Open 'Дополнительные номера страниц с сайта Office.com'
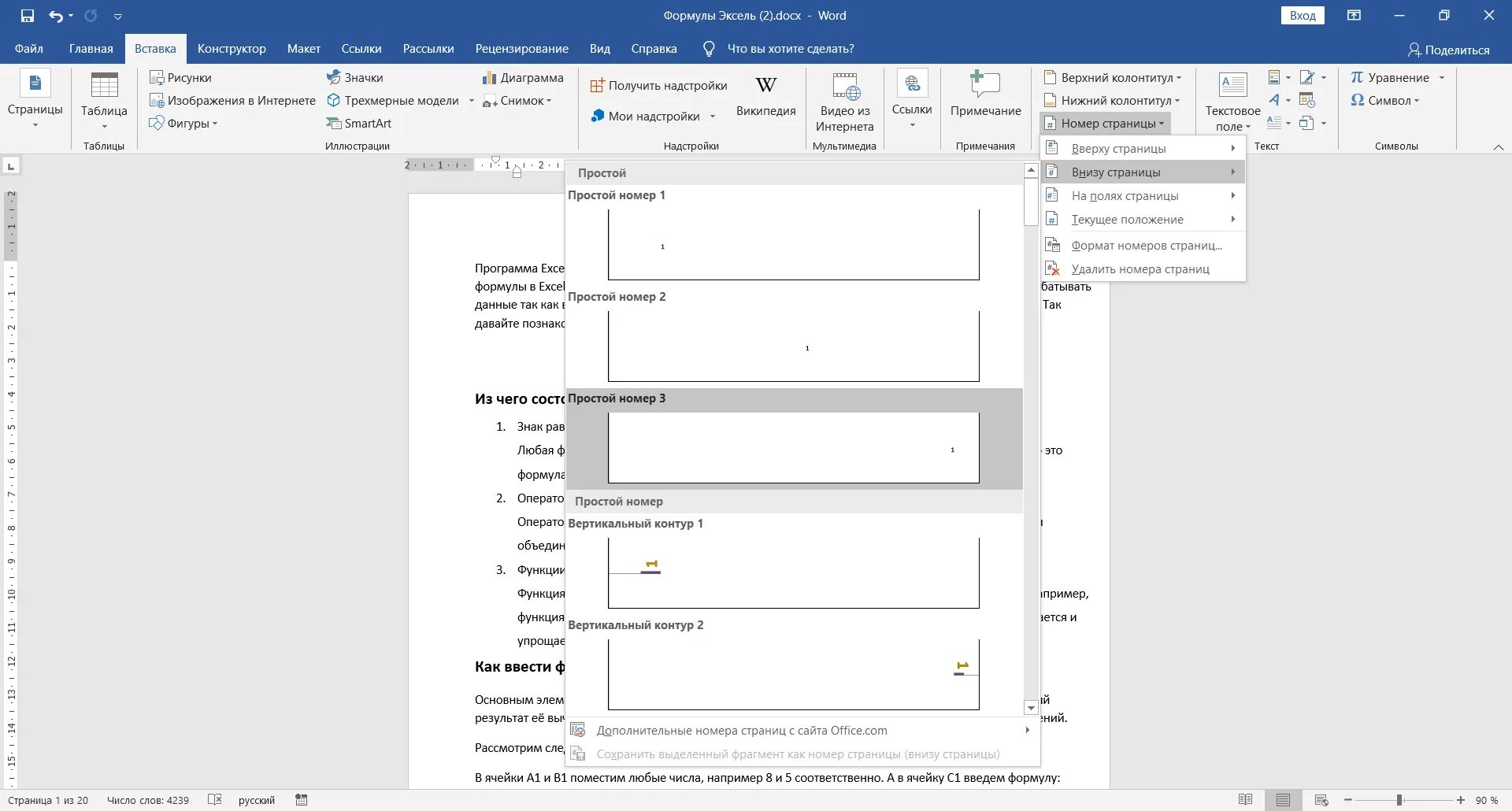 pos(802,730)
